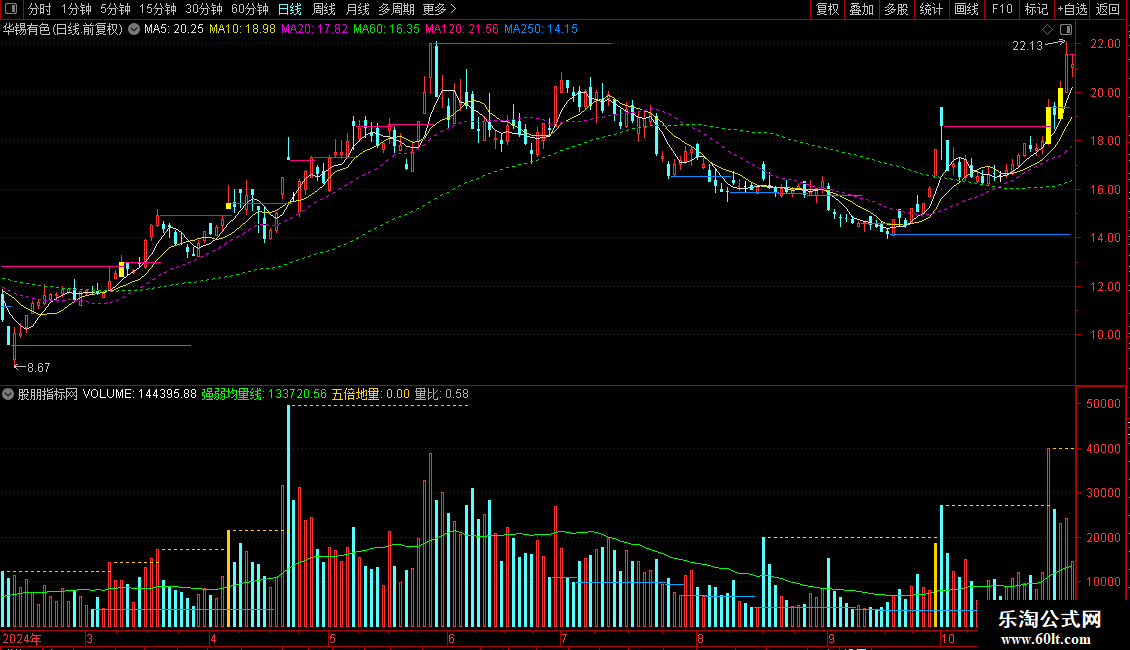Image resolution: width=1130 pixels, height=650 pixels.
Task: Click the 2024年 date axis label
Action: (22, 639)
